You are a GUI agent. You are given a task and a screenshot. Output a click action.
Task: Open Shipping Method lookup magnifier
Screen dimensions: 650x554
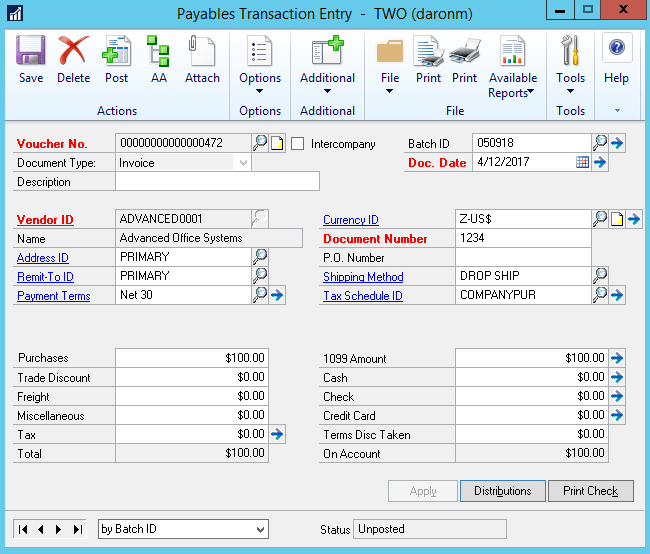[600, 276]
